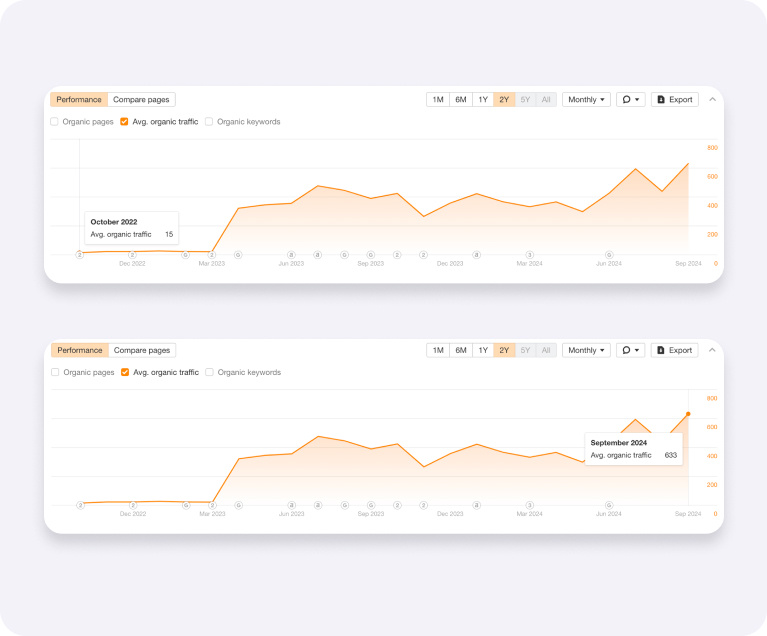Uncheck Avg. organic traffic in bottom chart
Viewport: 767px width, 636px height.
[125, 372]
